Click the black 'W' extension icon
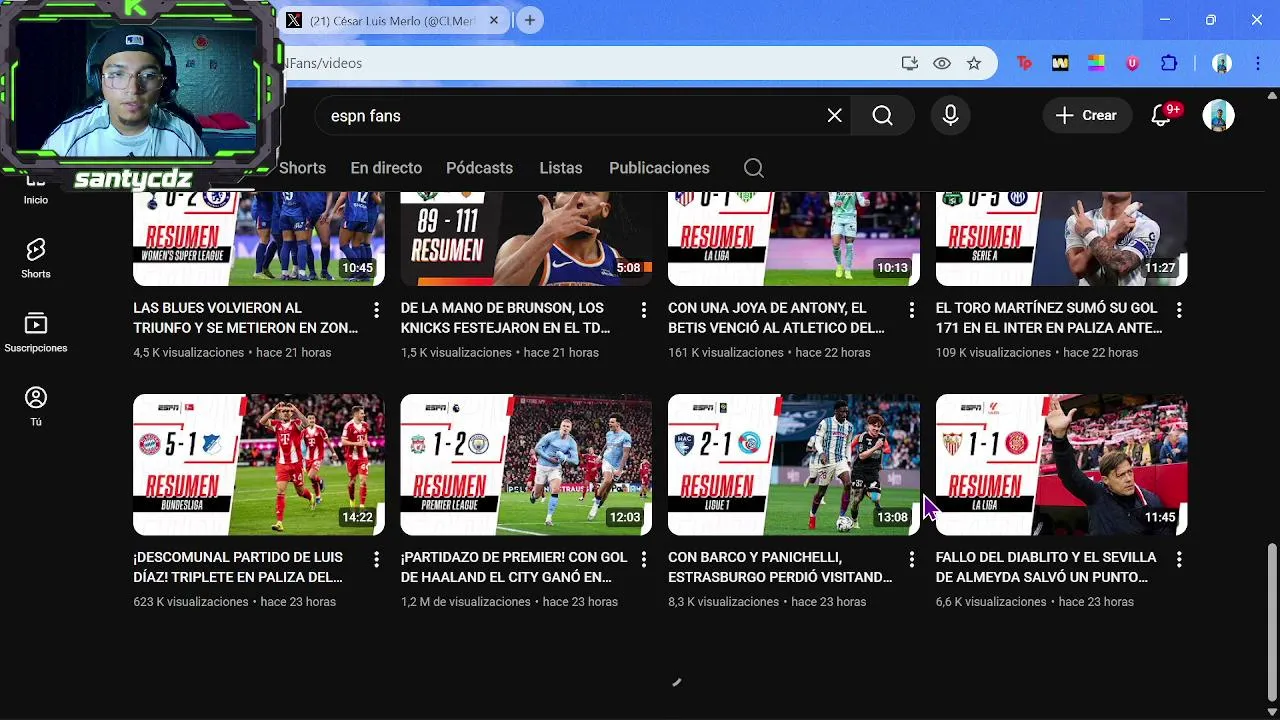Screen dimensions: 1280x720 point(1060,63)
